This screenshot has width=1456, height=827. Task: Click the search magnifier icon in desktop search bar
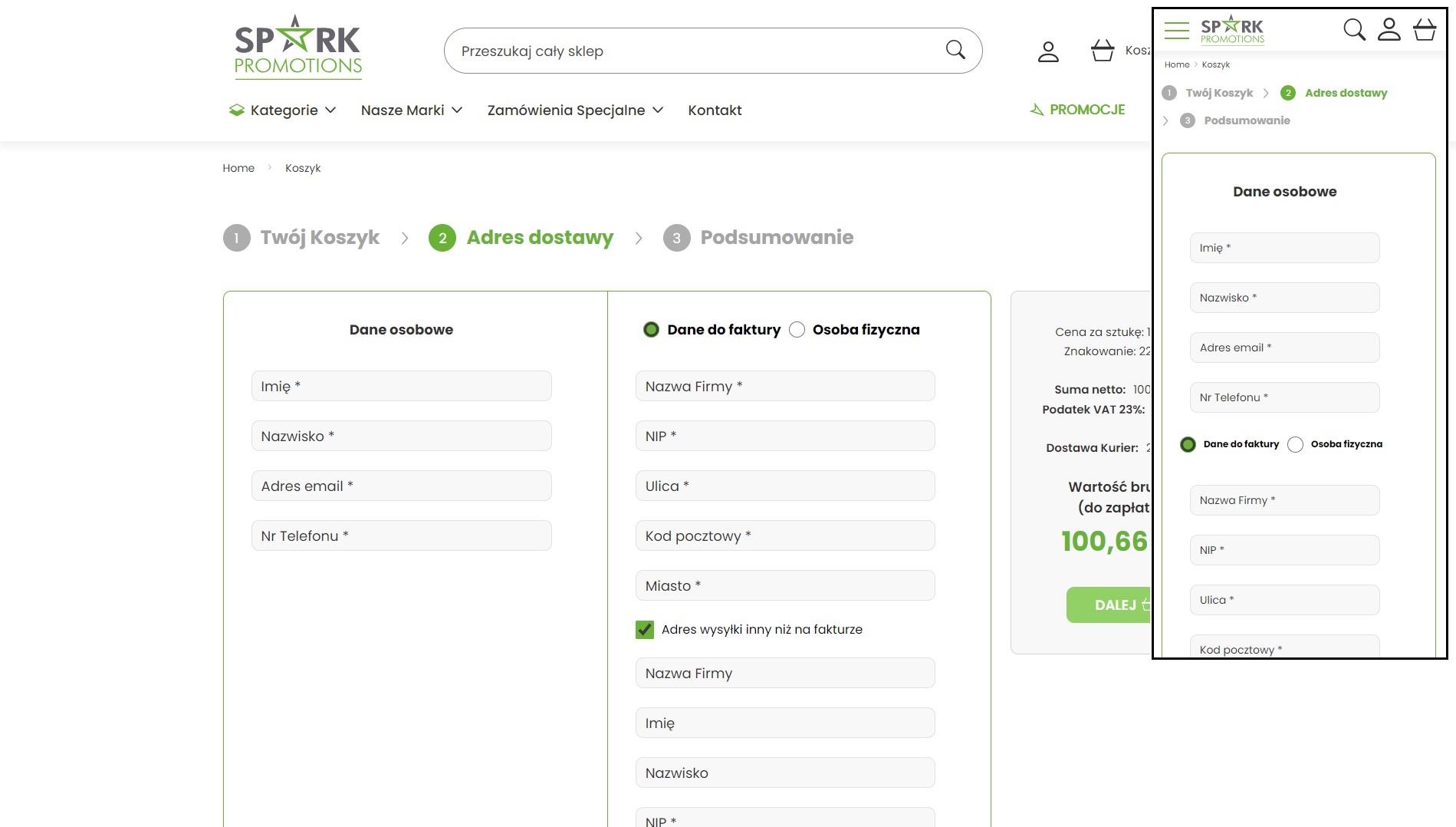click(x=955, y=50)
